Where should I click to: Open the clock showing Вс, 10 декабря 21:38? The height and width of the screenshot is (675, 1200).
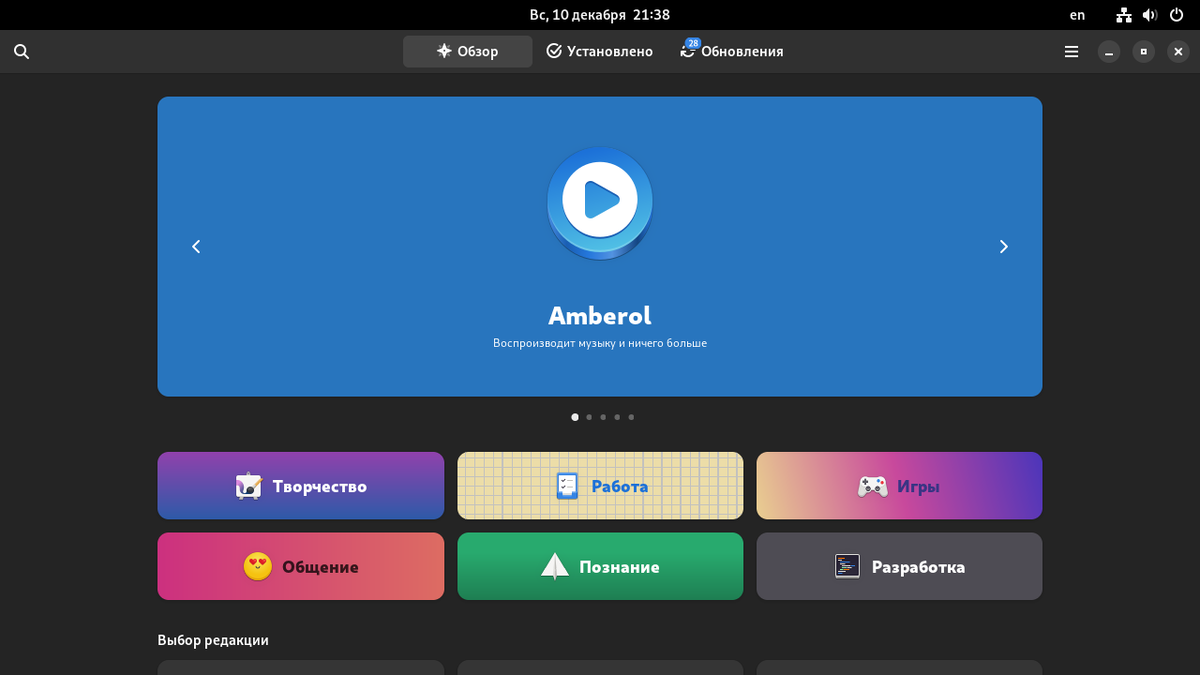tap(600, 15)
